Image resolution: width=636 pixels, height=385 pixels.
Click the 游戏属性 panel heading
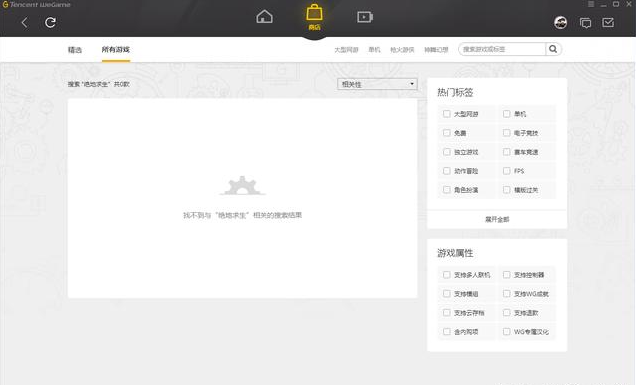pos(455,253)
